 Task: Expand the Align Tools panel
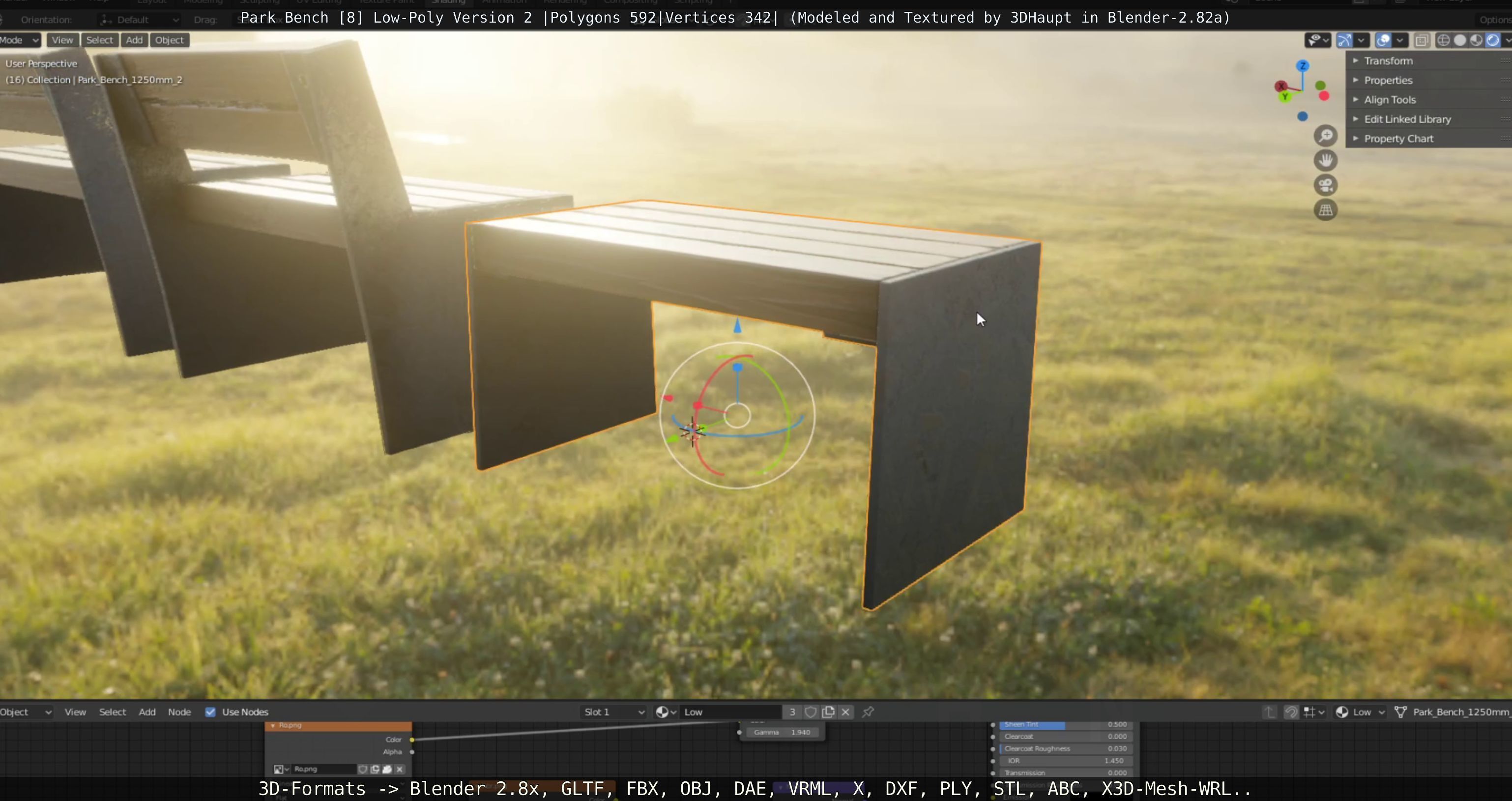(x=1428, y=100)
